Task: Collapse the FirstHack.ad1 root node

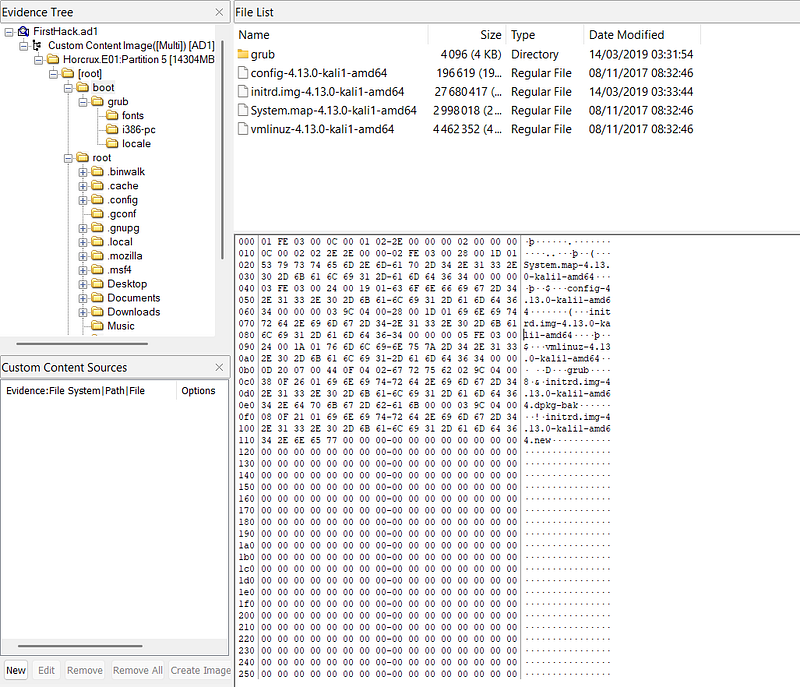Action: (9, 32)
